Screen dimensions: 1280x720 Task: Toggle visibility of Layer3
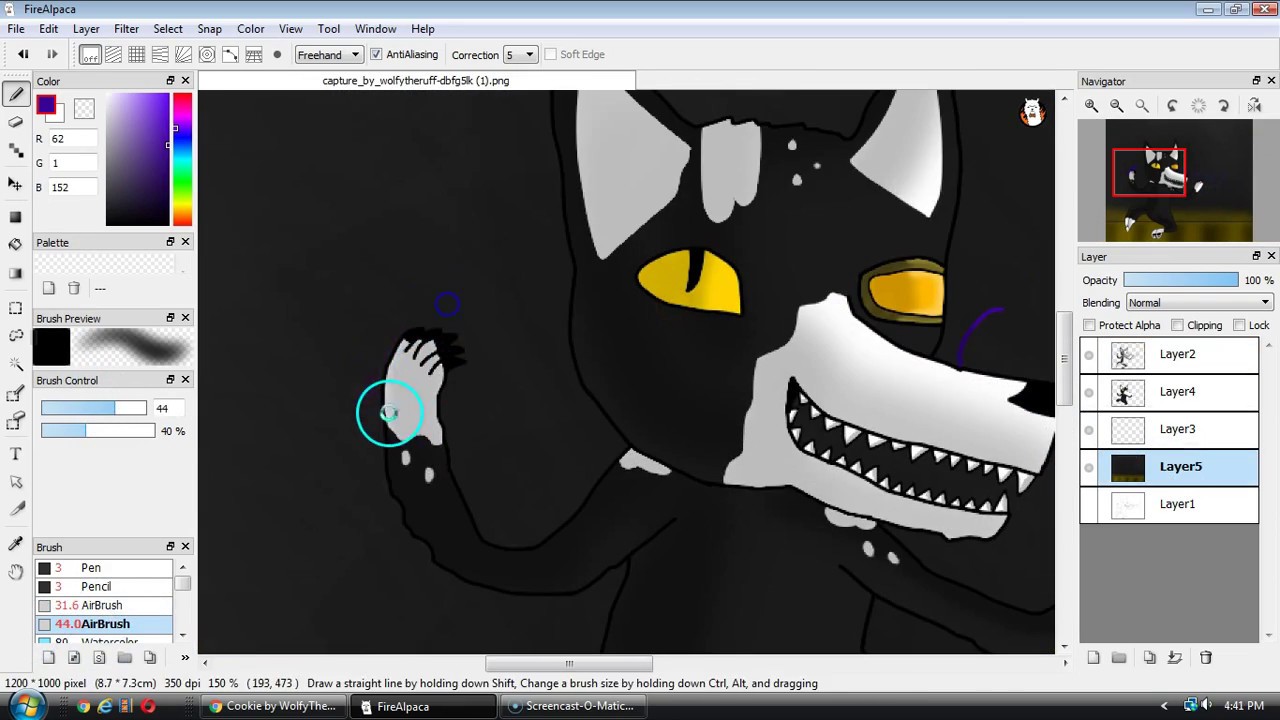(1089, 430)
